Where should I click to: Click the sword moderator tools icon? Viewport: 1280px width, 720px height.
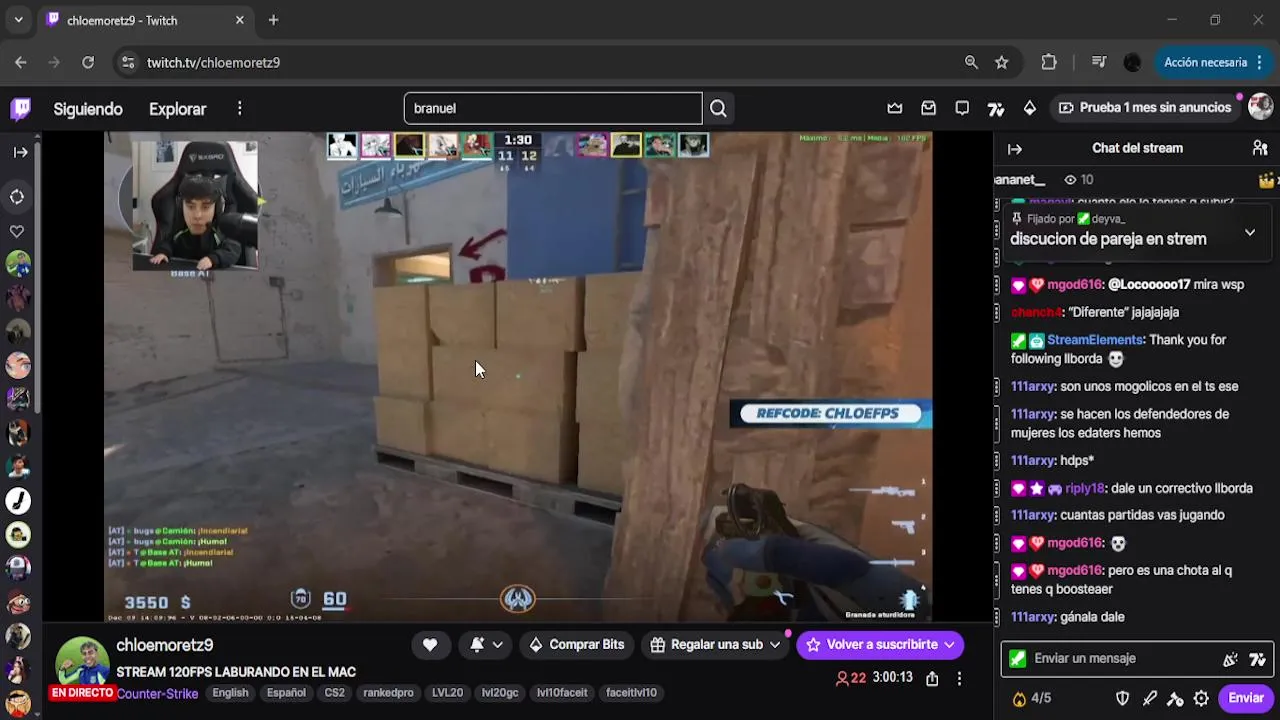1149,699
